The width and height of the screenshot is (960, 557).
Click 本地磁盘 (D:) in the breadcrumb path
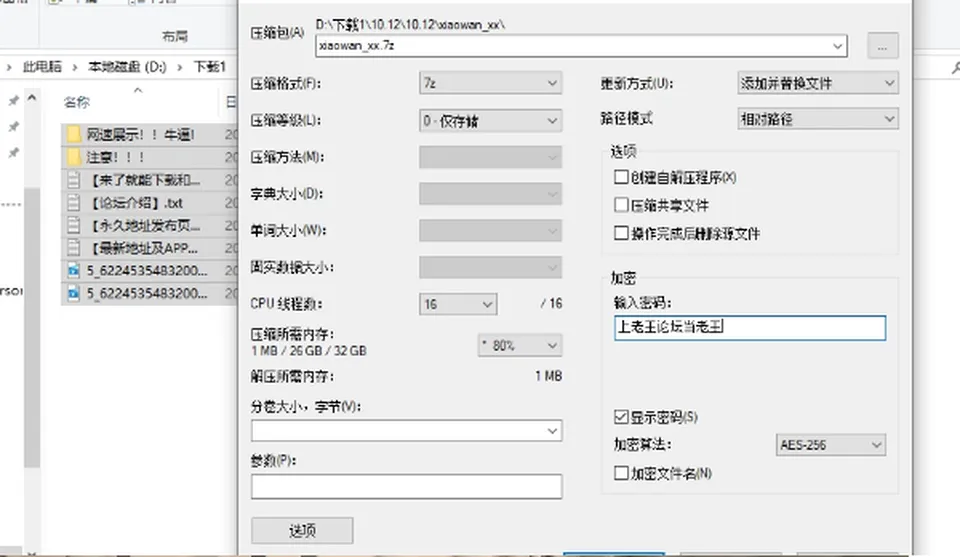(x=127, y=67)
